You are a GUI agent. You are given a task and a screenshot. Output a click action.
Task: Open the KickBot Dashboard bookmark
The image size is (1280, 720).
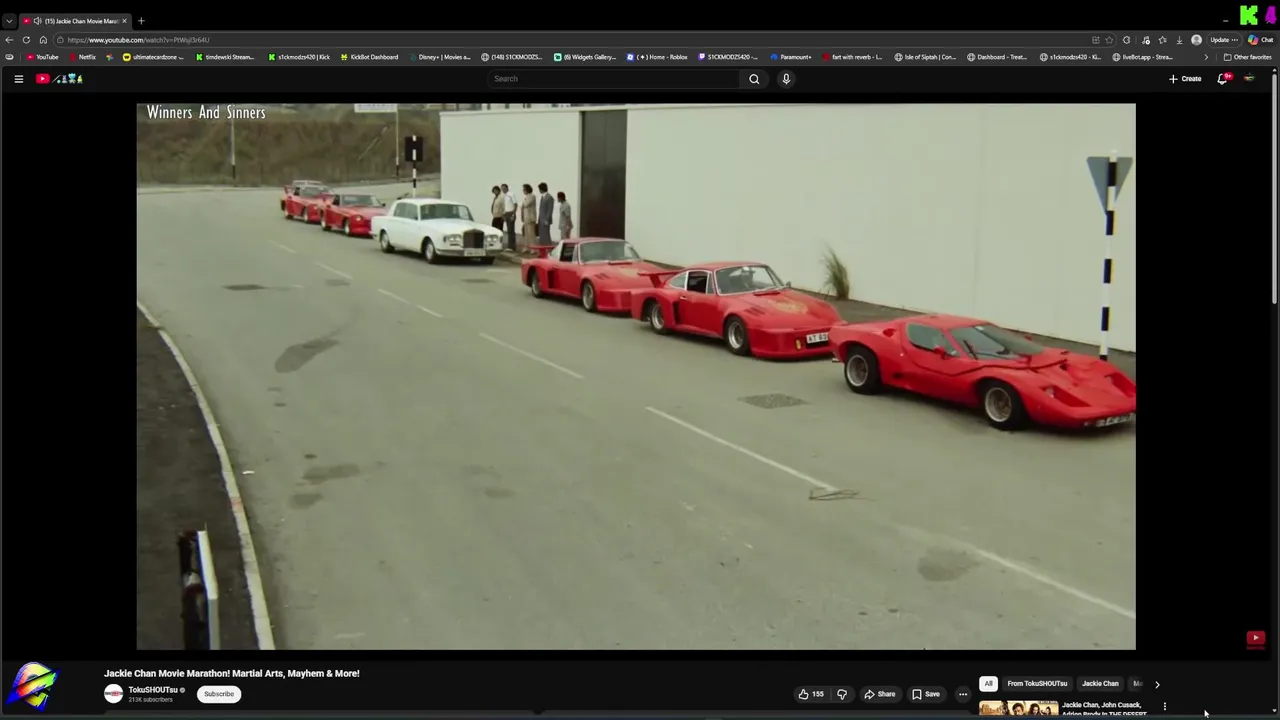(x=369, y=57)
